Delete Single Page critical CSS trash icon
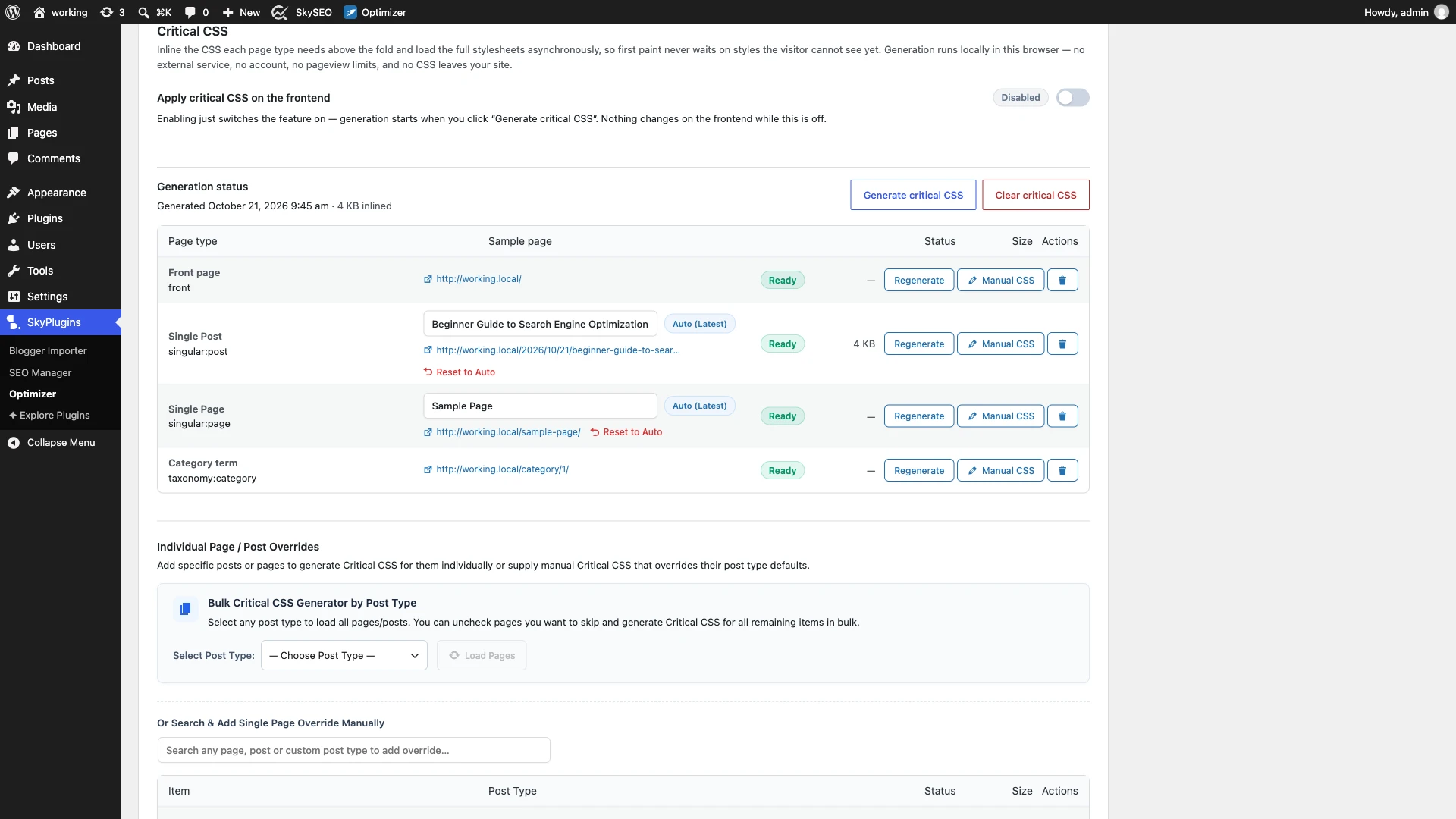The image size is (1456, 819). click(1062, 416)
